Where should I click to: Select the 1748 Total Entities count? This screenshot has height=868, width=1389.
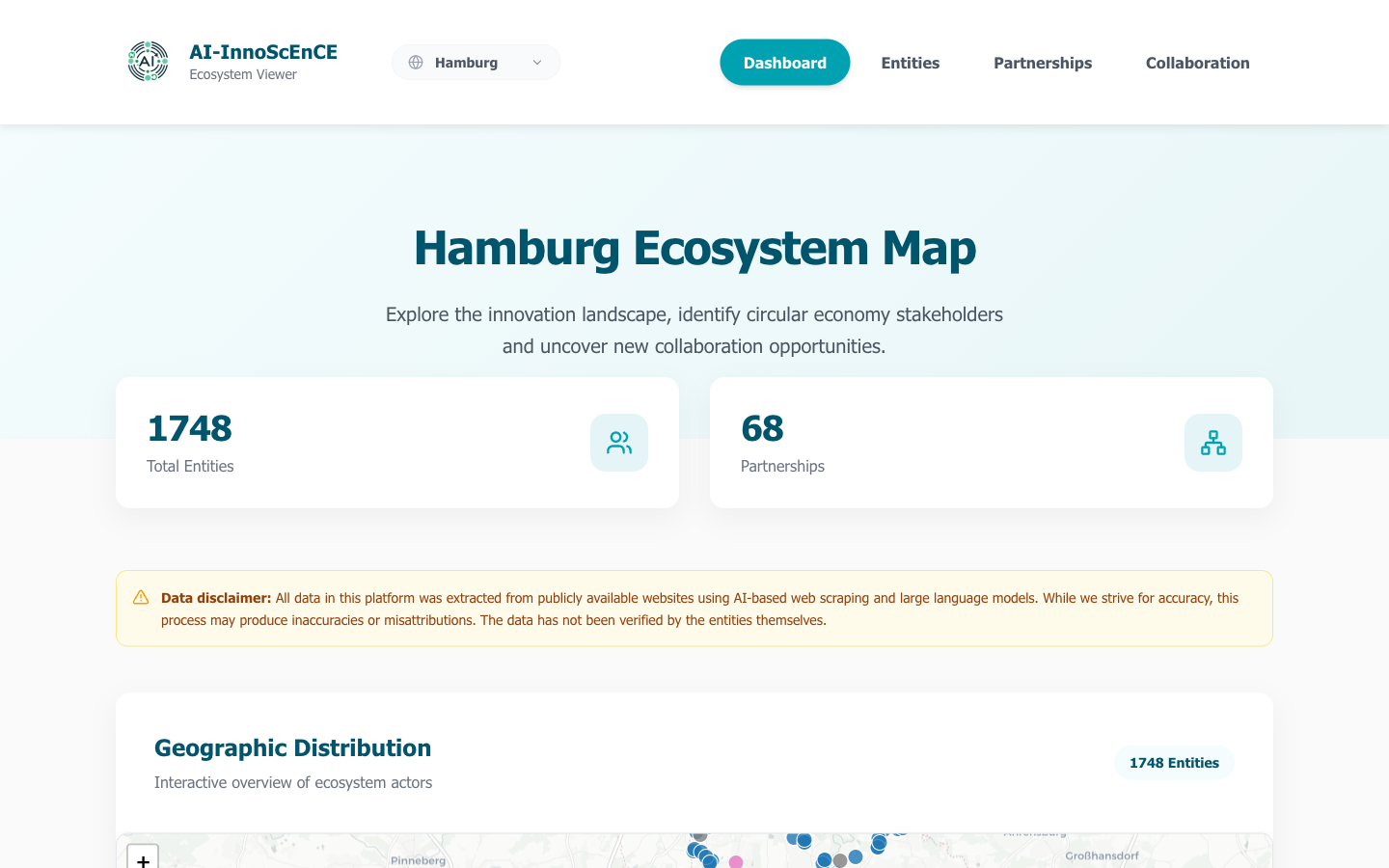click(190, 428)
